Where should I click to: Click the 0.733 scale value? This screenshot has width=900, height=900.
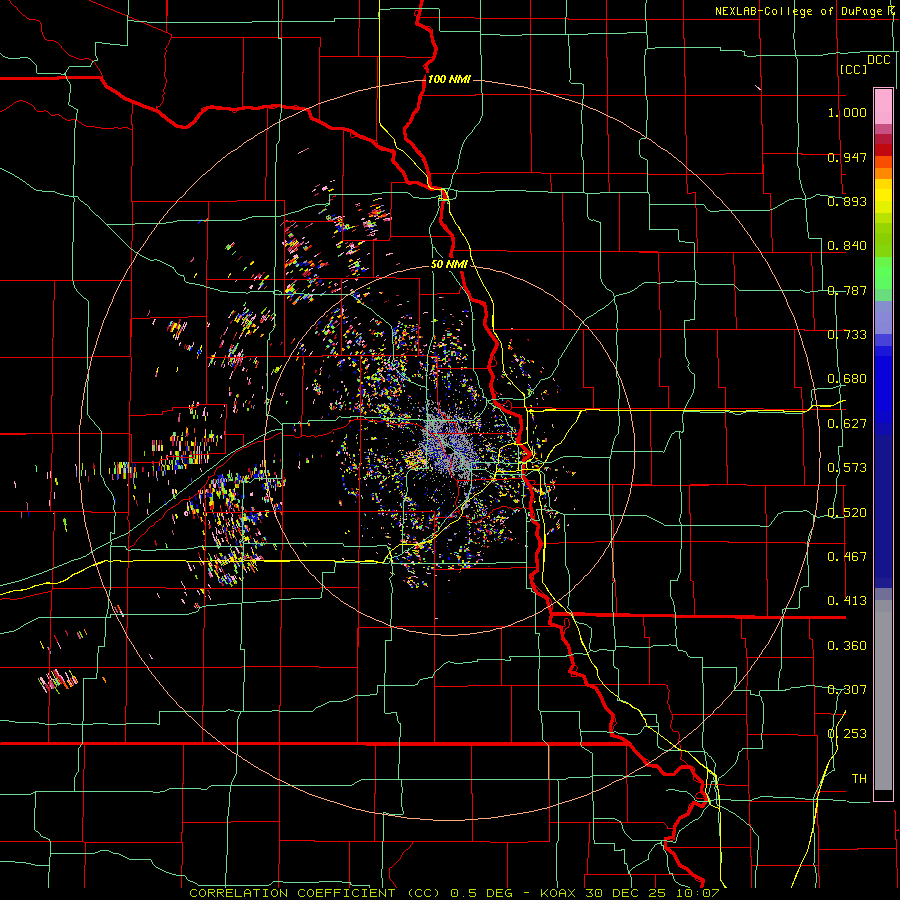[x=847, y=335]
